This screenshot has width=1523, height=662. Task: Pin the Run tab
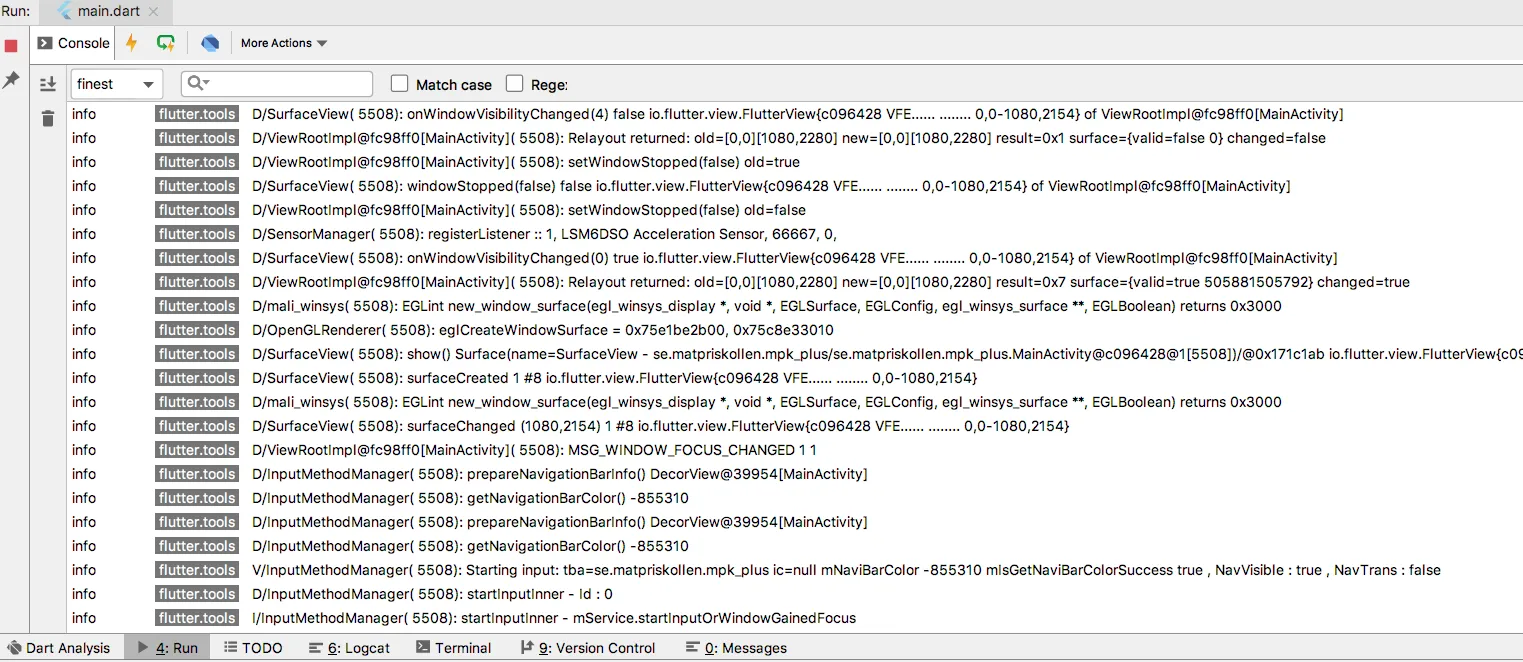tap(11, 80)
